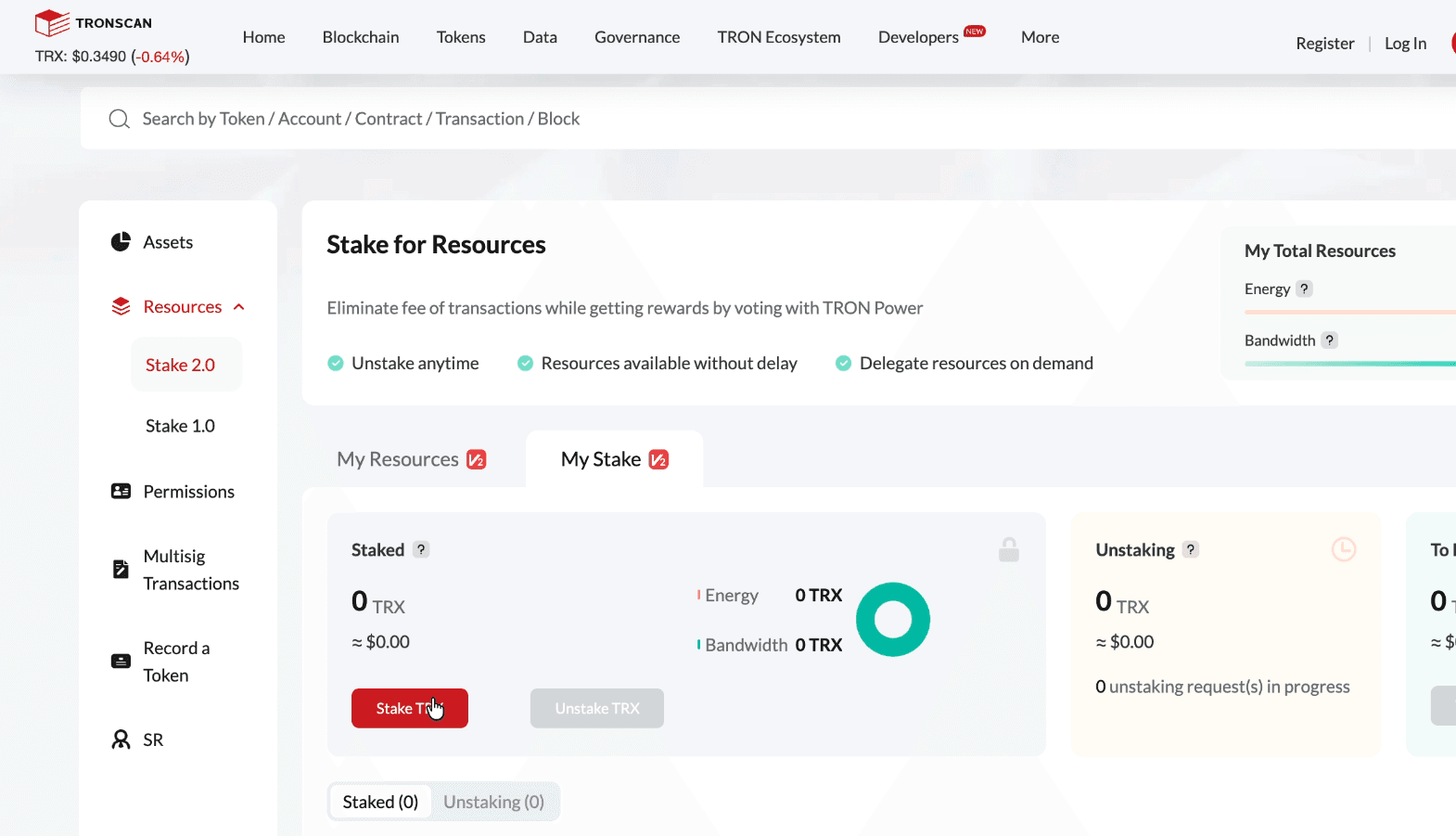Click the NEW badge beside Developers
Screen dimensions: 1456x836
tap(975, 32)
